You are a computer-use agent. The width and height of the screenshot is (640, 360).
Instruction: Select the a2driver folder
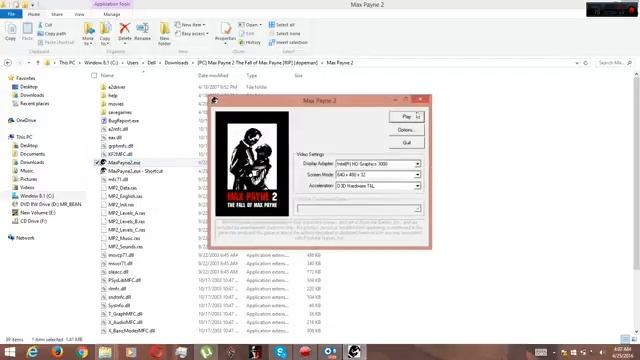[117, 87]
